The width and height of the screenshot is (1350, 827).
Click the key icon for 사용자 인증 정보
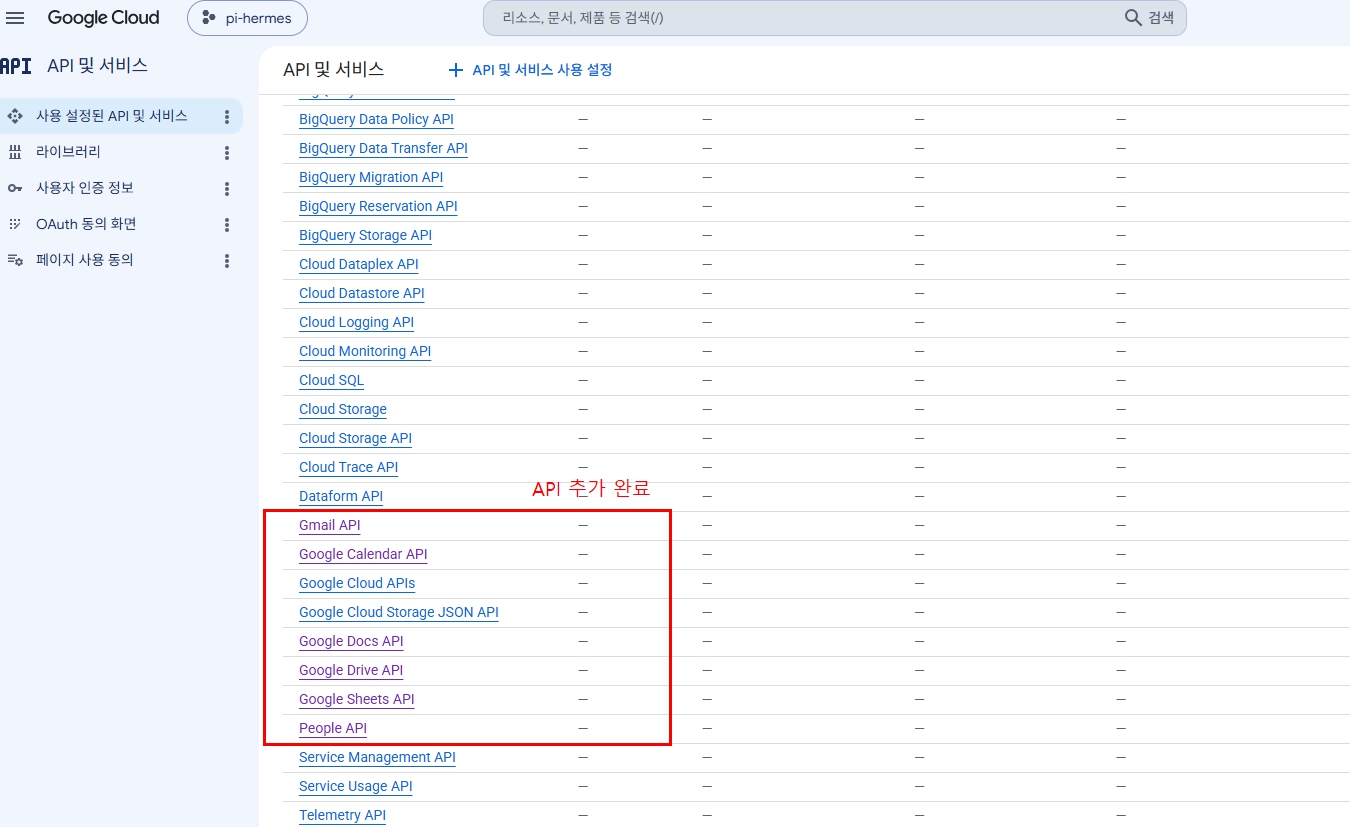(15, 188)
